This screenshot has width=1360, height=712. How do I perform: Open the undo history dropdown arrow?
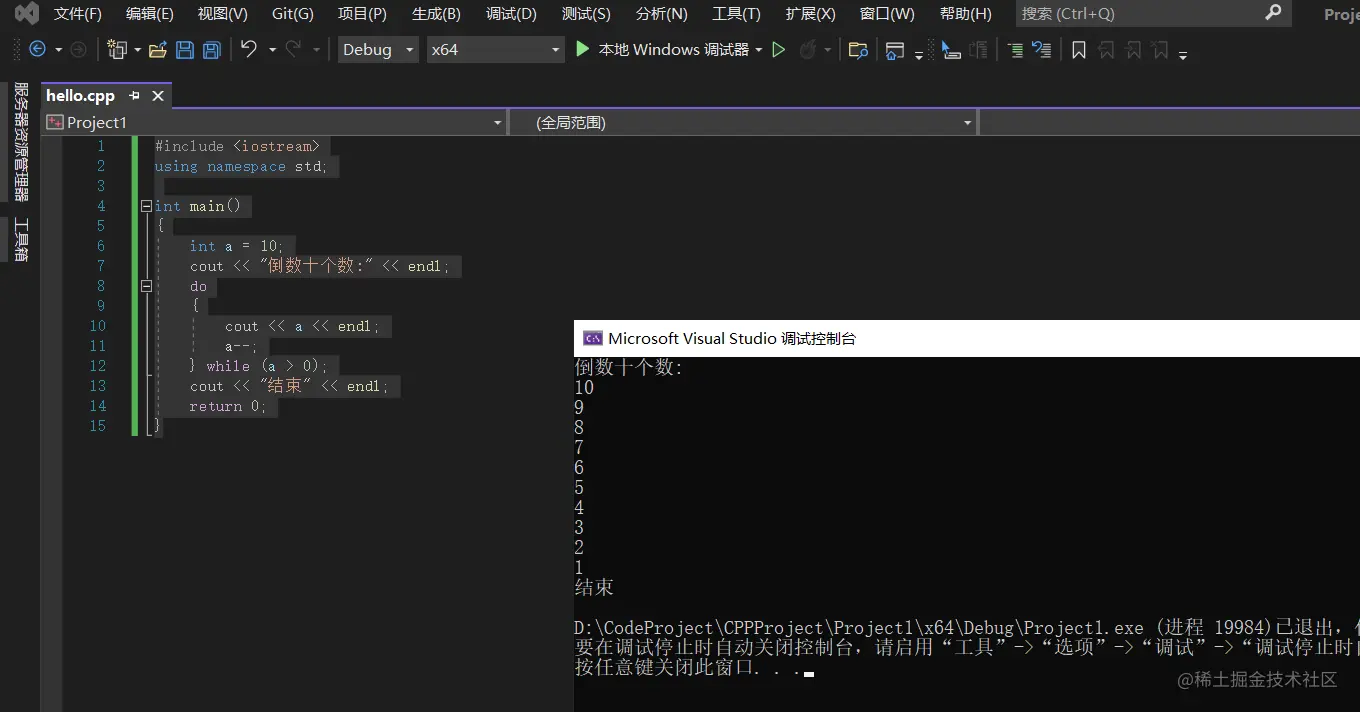tap(272, 49)
